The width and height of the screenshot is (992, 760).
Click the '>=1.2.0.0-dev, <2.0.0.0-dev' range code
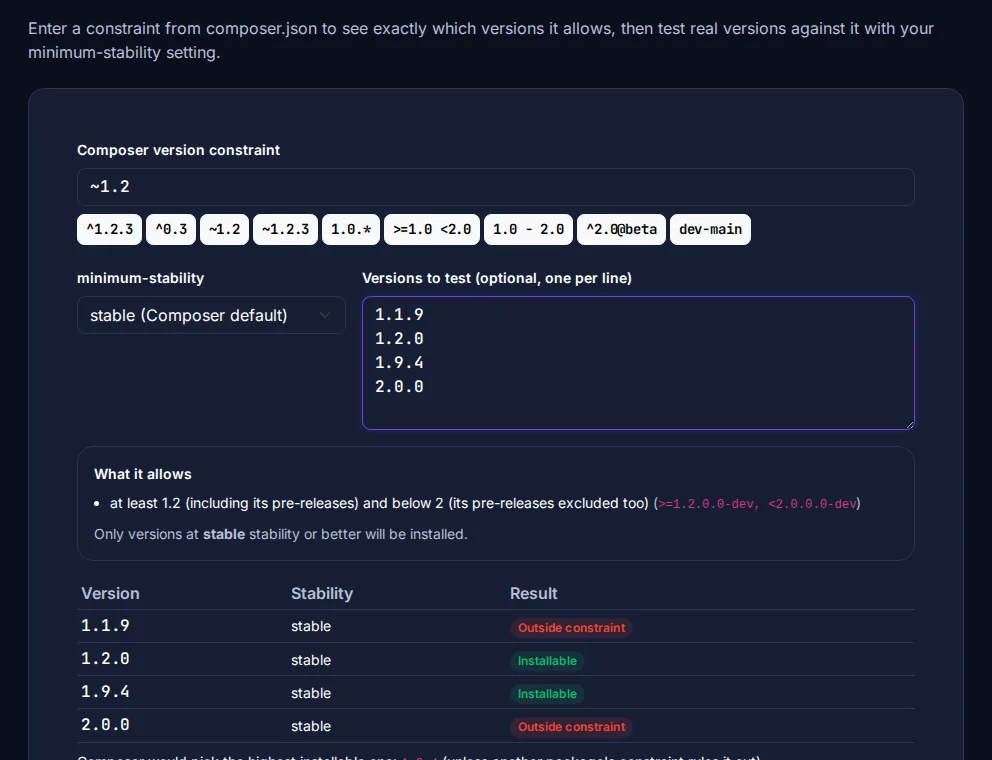click(x=757, y=504)
